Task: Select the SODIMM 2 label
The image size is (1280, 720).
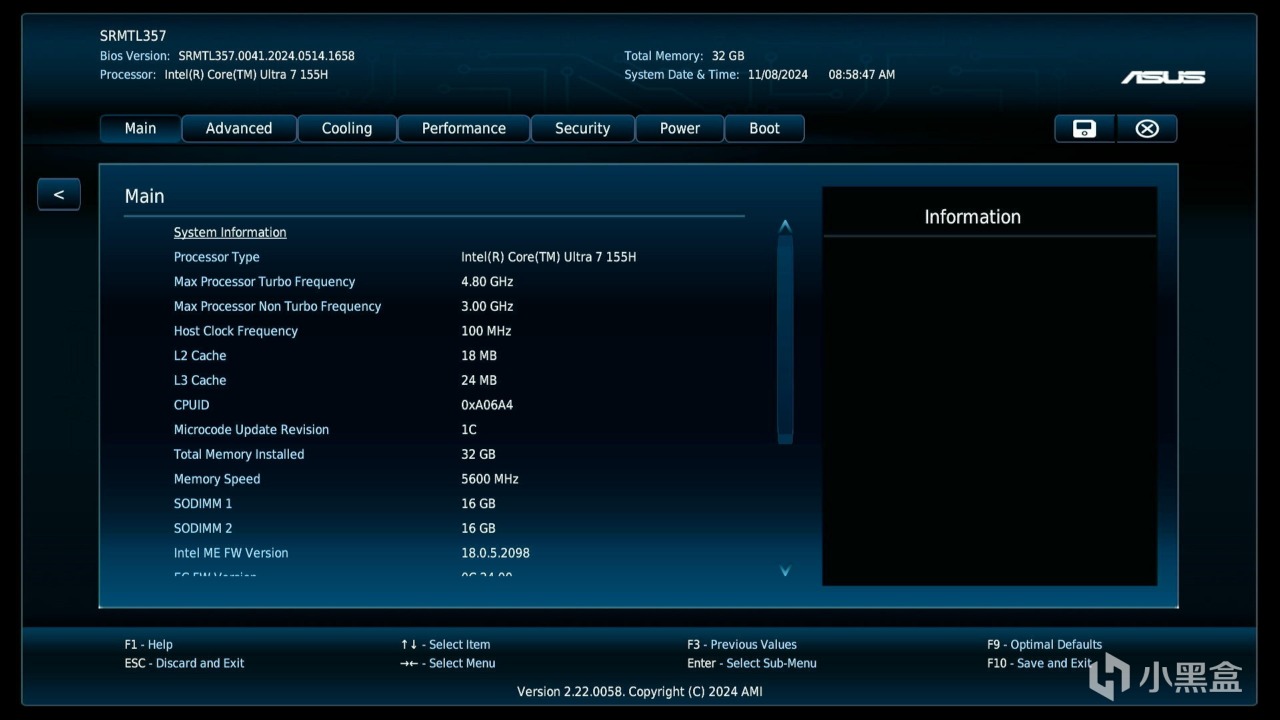Action: [x=203, y=528]
